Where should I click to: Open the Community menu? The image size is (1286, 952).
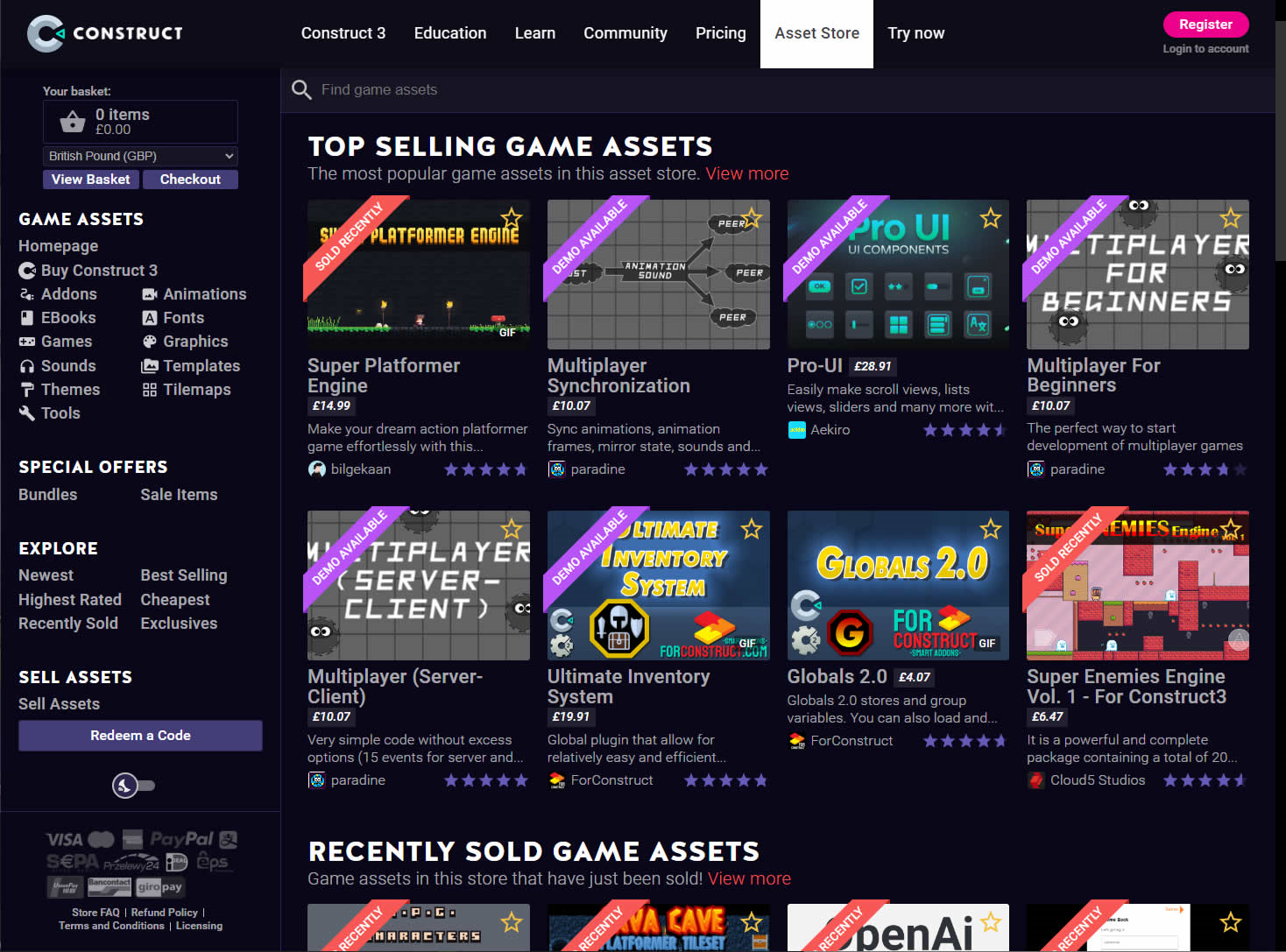[x=625, y=33]
